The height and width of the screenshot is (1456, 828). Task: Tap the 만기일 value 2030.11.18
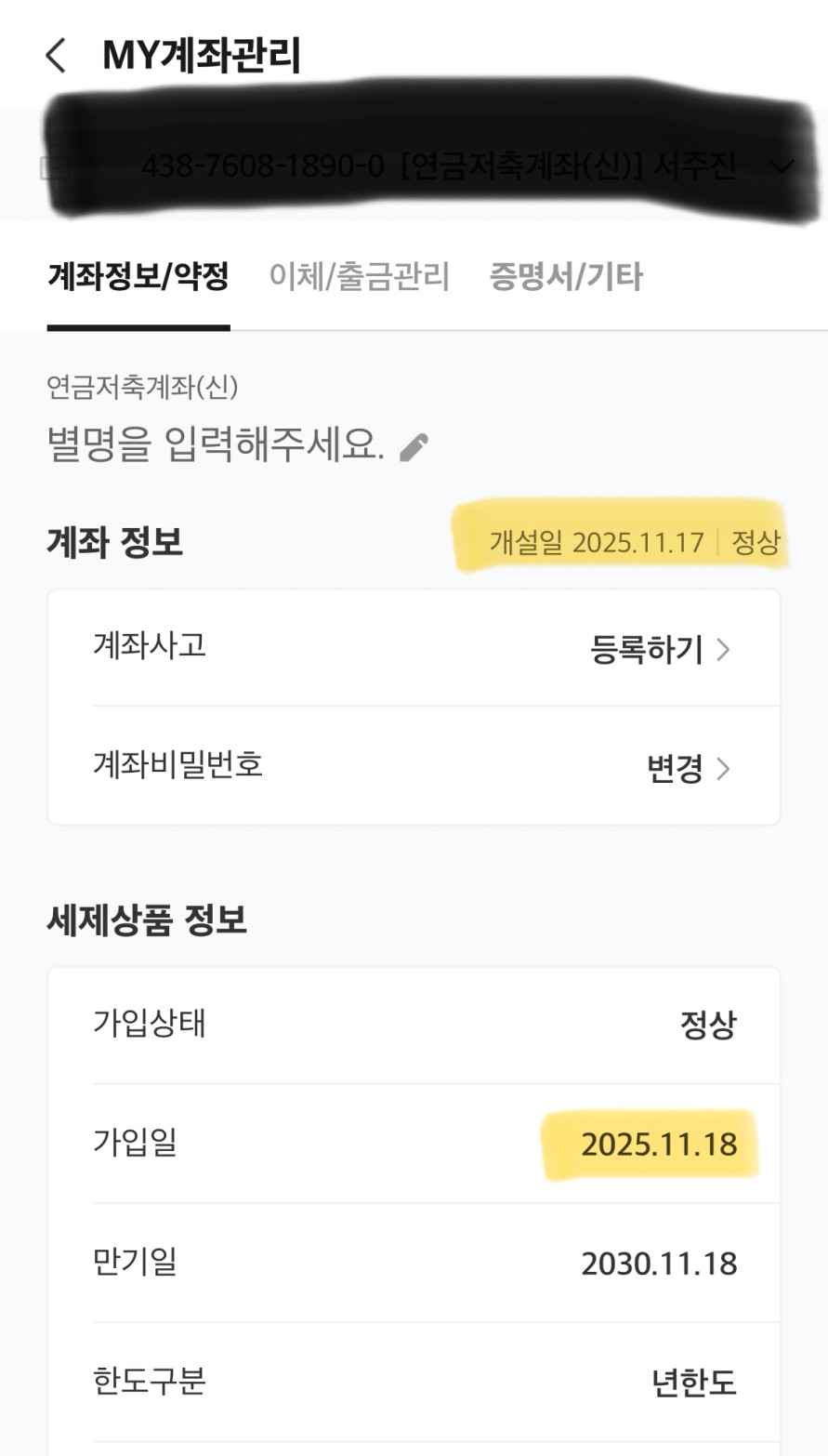[x=659, y=1264]
